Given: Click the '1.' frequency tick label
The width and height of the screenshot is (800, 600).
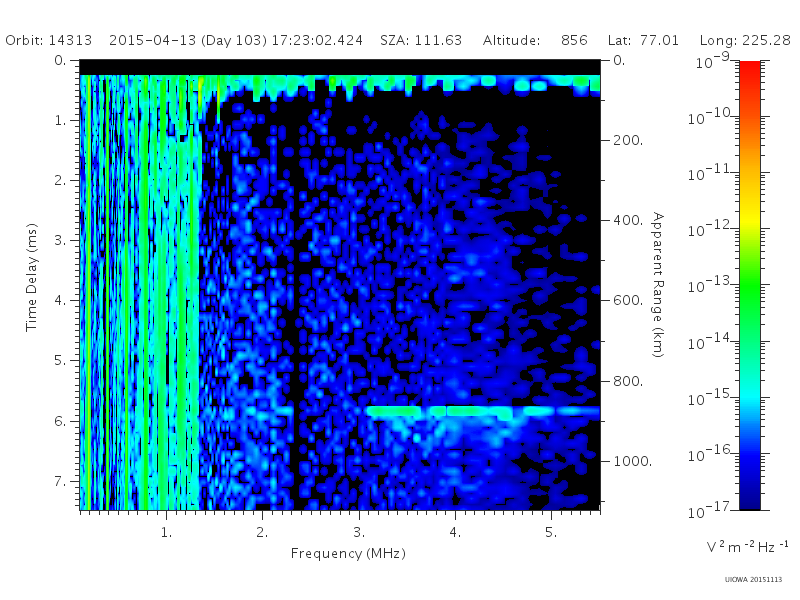Looking at the screenshot, I should 166,533.
